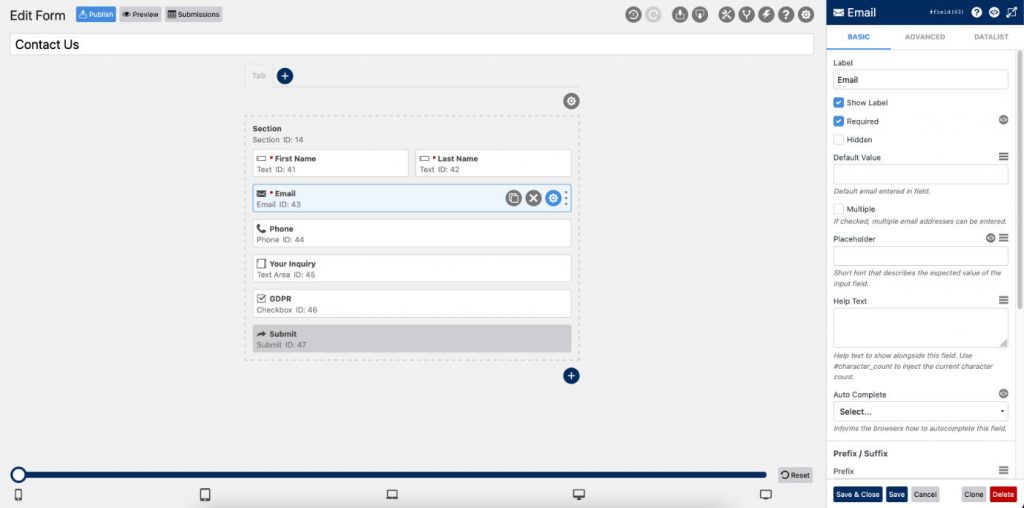Viewport: 1024px width, 508px height.
Task: Uncheck the Show Label checkbox
Action: pyautogui.click(x=839, y=102)
